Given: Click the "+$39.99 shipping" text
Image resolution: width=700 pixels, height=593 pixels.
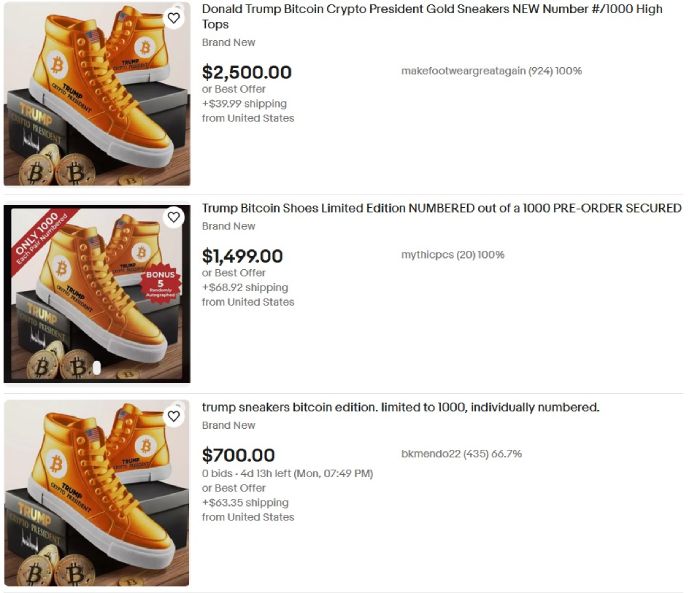Looking at the screenshot, I should 244,103.
